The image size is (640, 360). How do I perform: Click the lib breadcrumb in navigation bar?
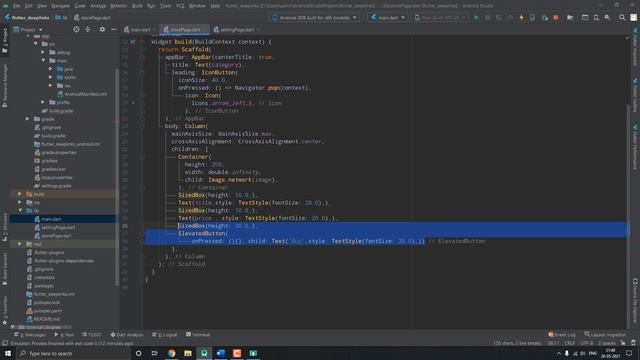pyautogui.click(x=61, y=18)
